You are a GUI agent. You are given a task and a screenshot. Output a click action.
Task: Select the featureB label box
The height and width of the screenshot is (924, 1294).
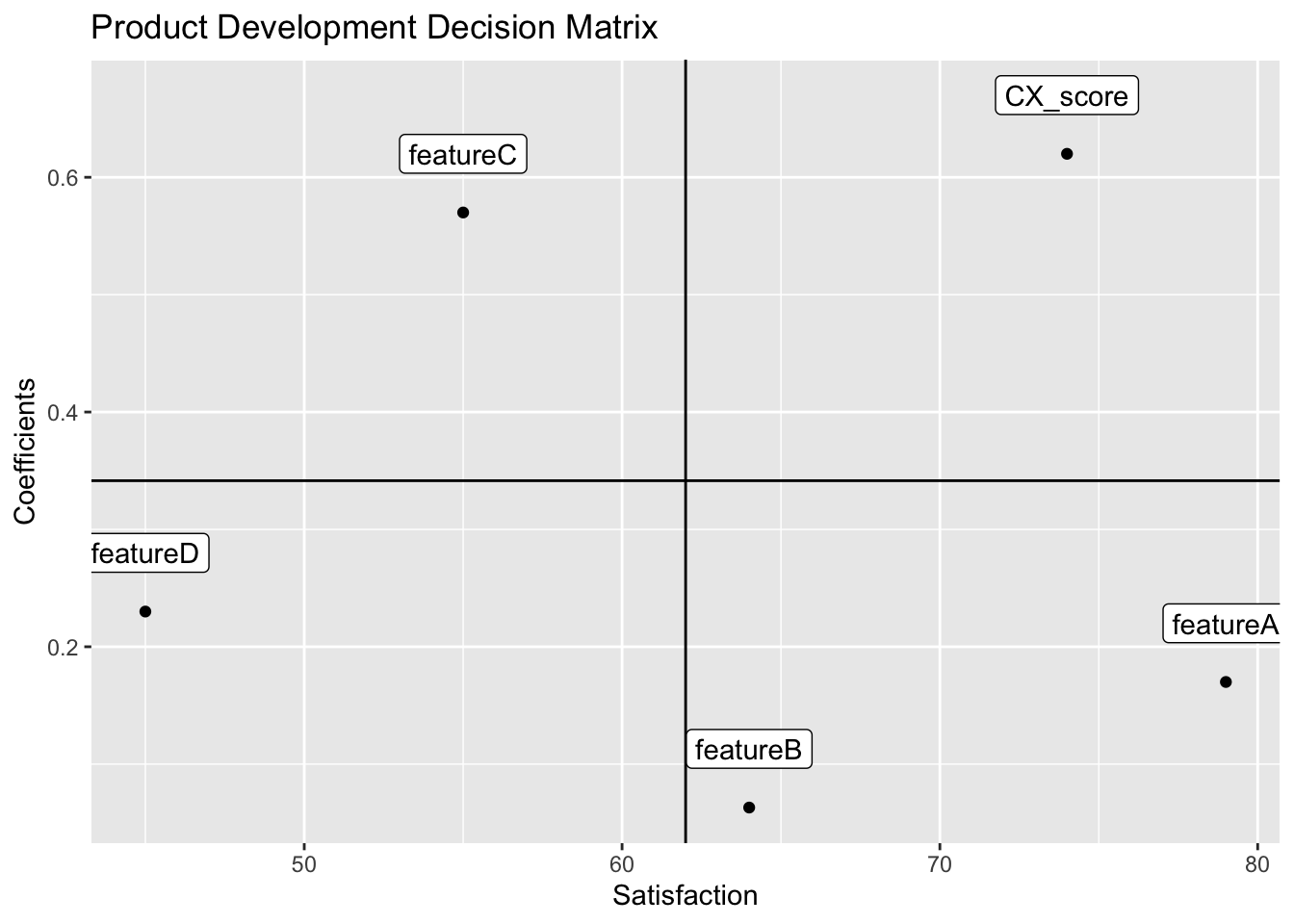click(748, 750)
